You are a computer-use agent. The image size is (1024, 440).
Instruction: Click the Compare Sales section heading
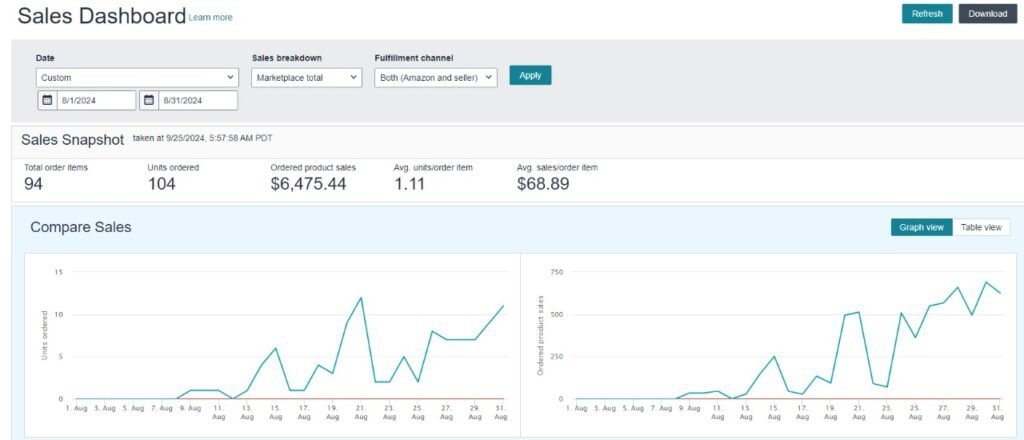coord(81,227)
